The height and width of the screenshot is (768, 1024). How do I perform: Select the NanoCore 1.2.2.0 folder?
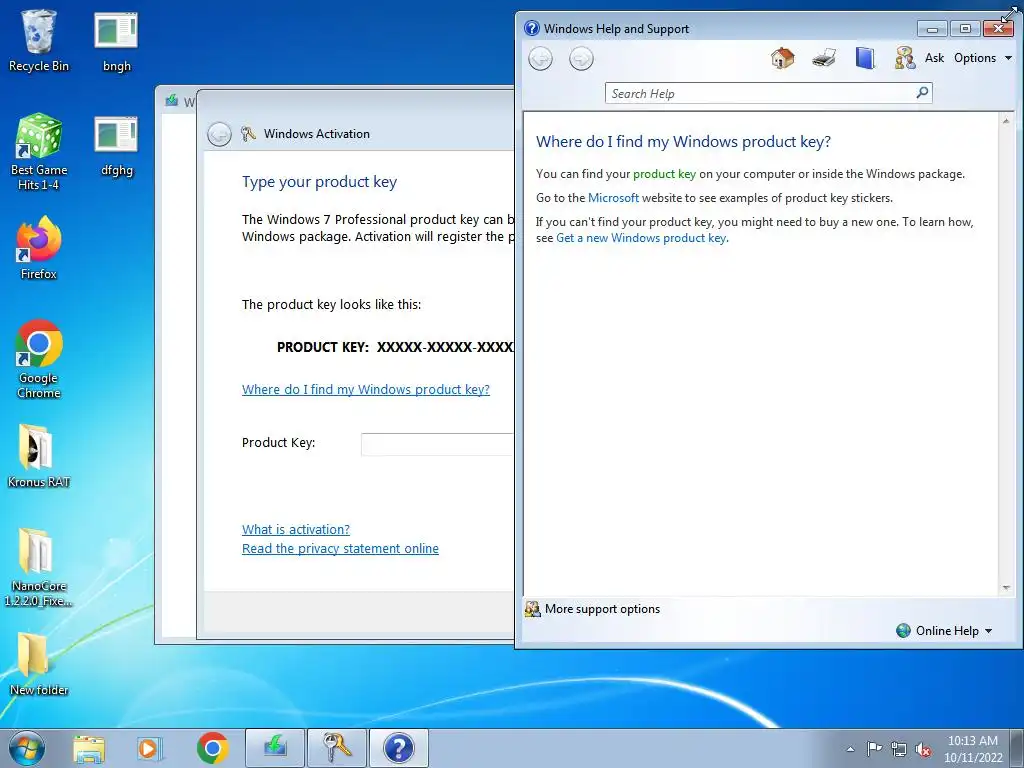[x=39, y=568]
